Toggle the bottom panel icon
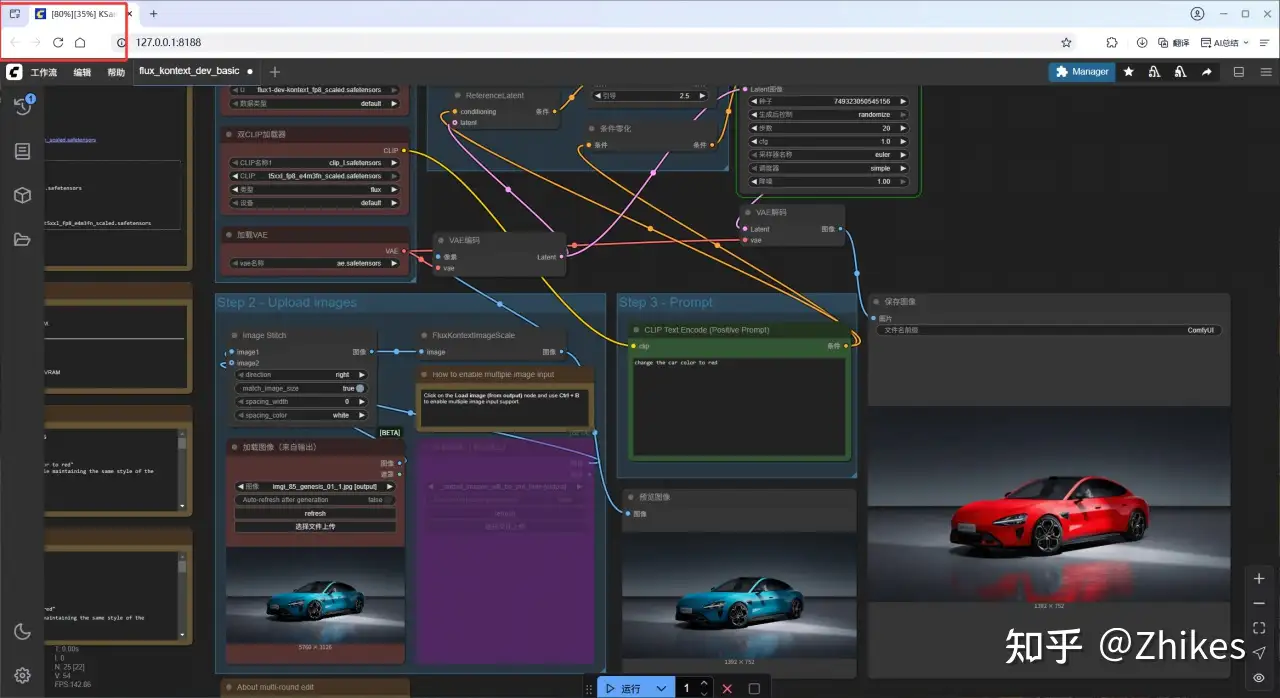Viewport: 1280px width, 698px height. pos(1239,72)
